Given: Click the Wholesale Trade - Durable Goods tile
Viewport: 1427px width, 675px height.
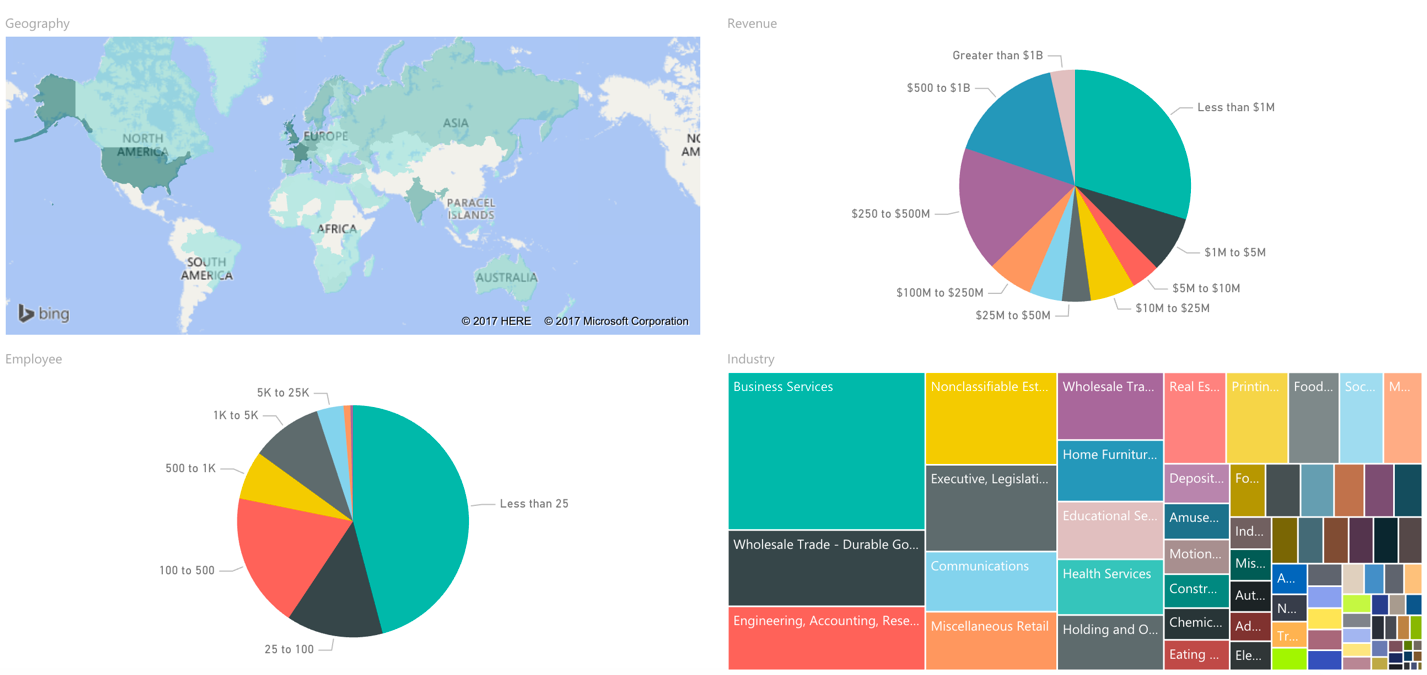Looking at the screenshot, I should [826, 568].
